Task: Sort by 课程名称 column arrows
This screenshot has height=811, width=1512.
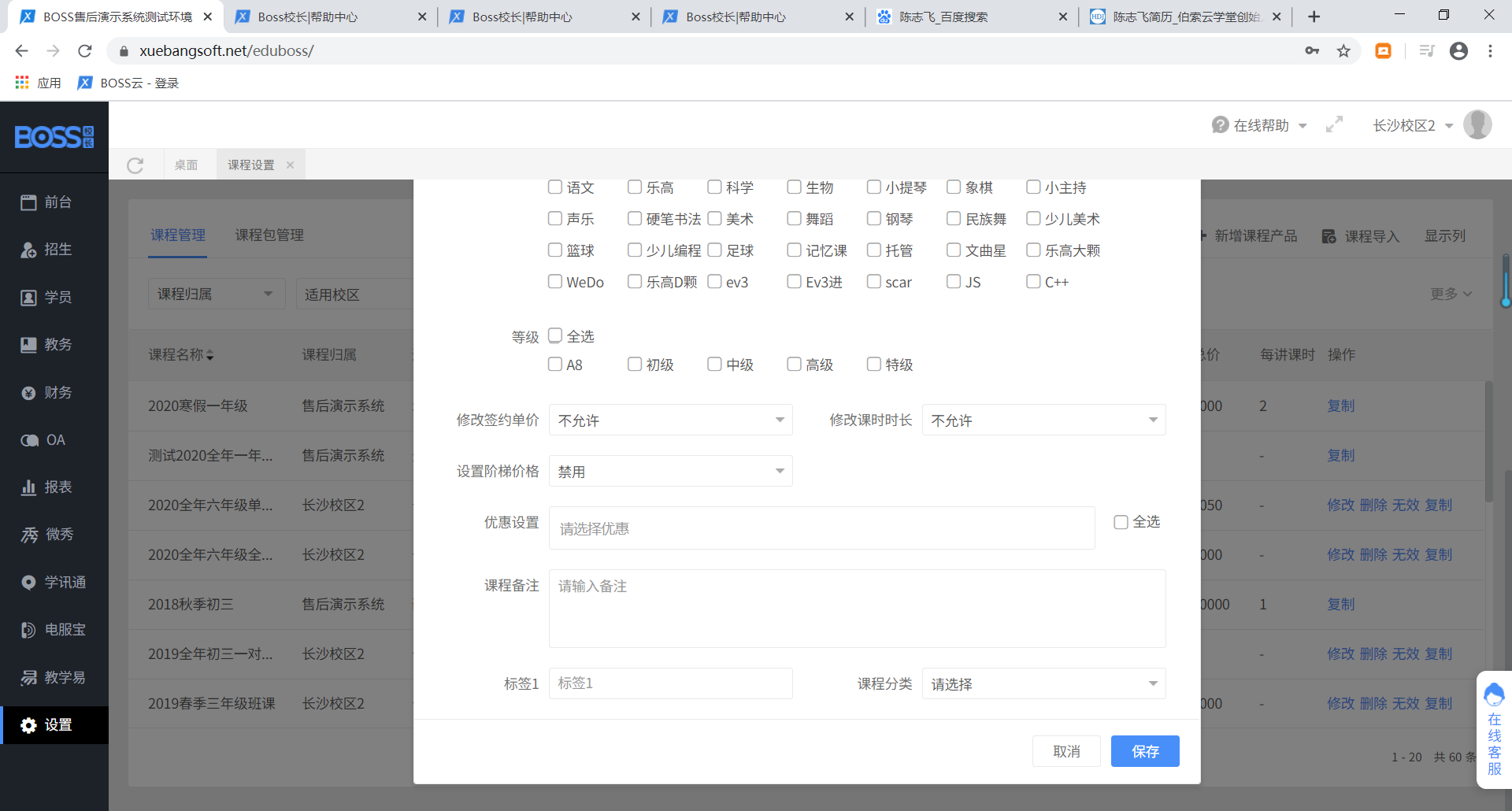Action: point(210,355)
